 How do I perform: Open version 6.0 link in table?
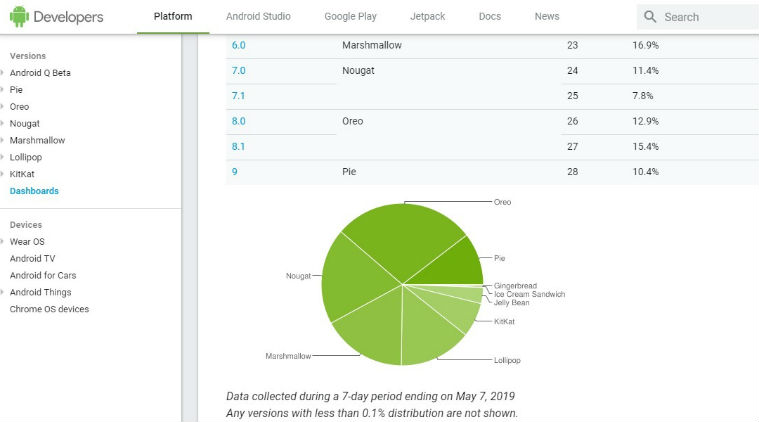pos(239,45)
